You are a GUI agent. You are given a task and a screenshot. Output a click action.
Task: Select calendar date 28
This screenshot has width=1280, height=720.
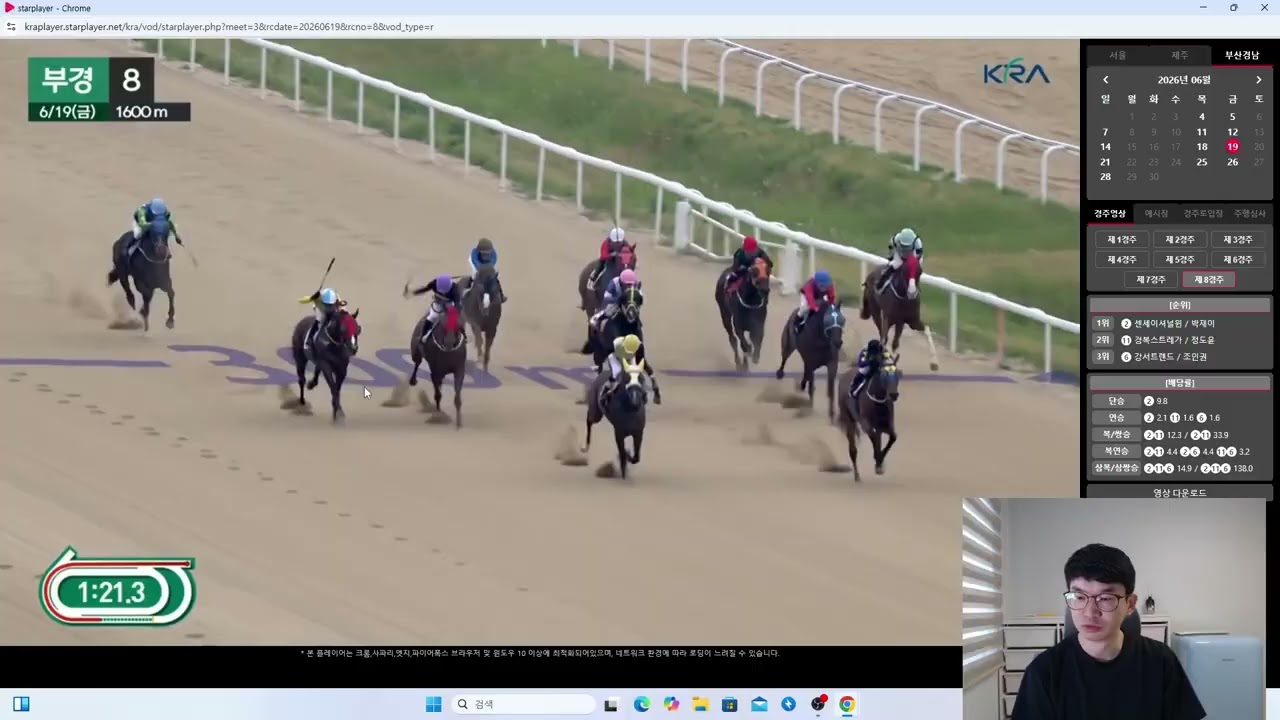coord(1105,177)
